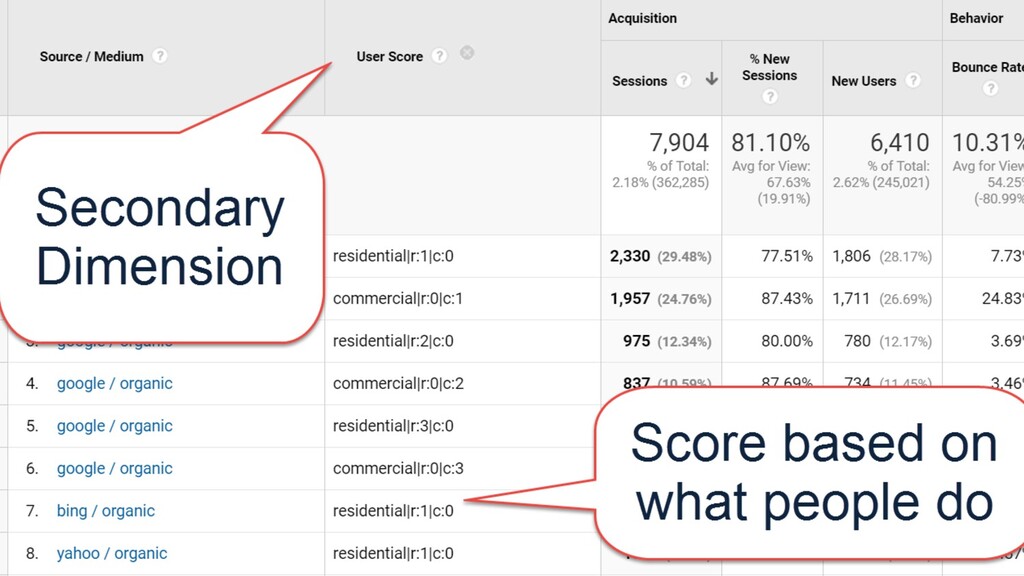
Task: Select 87.43% new sessions cell
Action: point(787,298)
